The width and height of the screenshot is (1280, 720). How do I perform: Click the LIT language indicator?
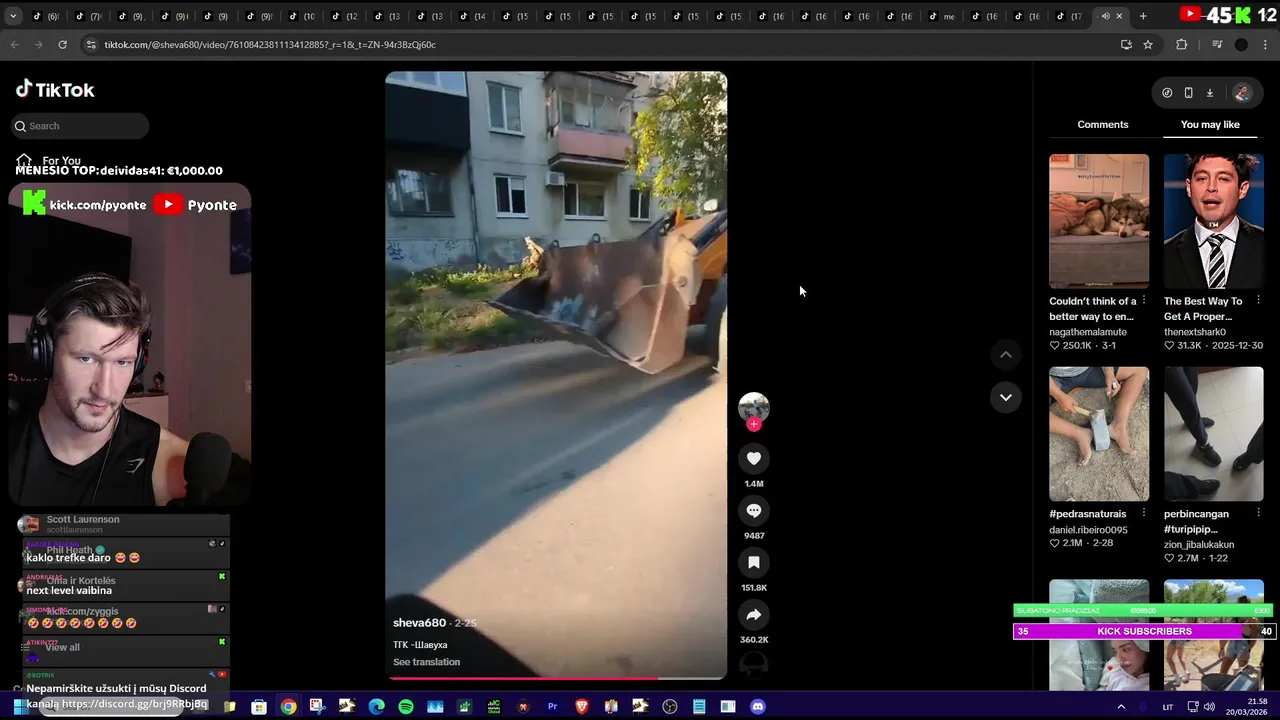pos(1167,707)
